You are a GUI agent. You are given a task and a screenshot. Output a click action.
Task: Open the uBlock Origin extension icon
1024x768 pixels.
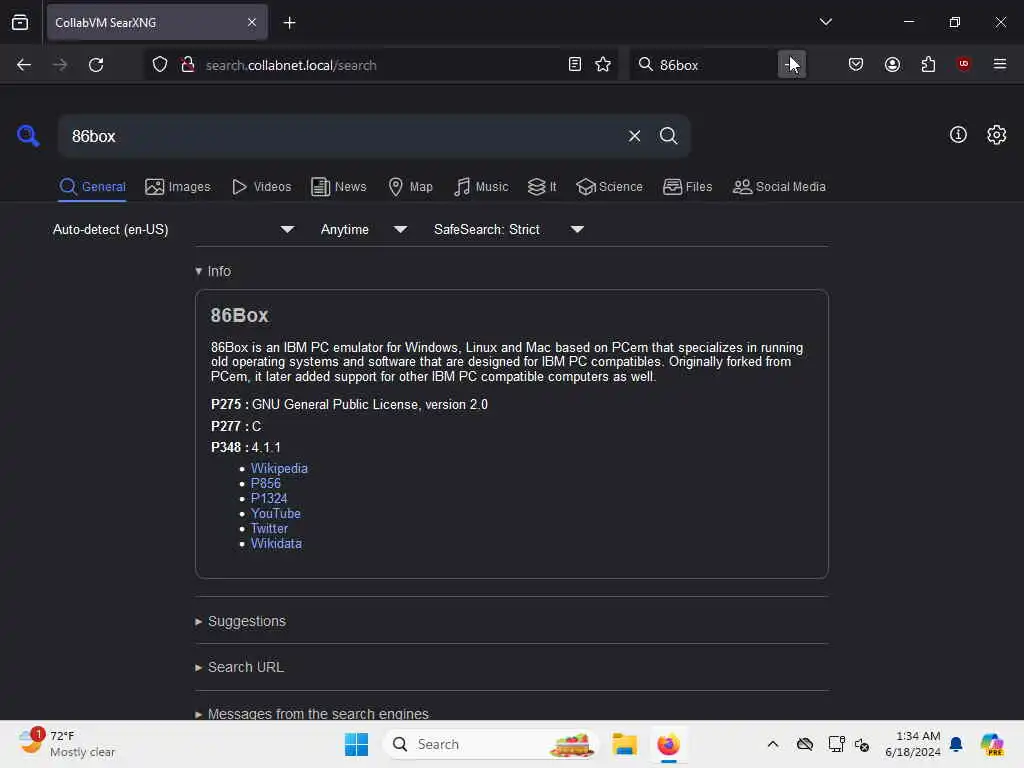(964, 64)
